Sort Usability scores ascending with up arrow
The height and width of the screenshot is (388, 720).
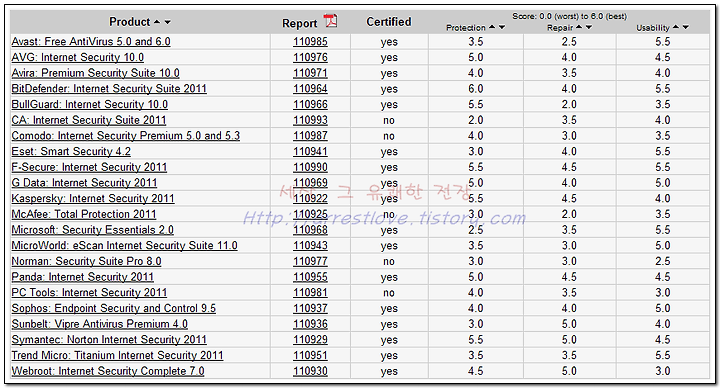(x=675, y=27)
